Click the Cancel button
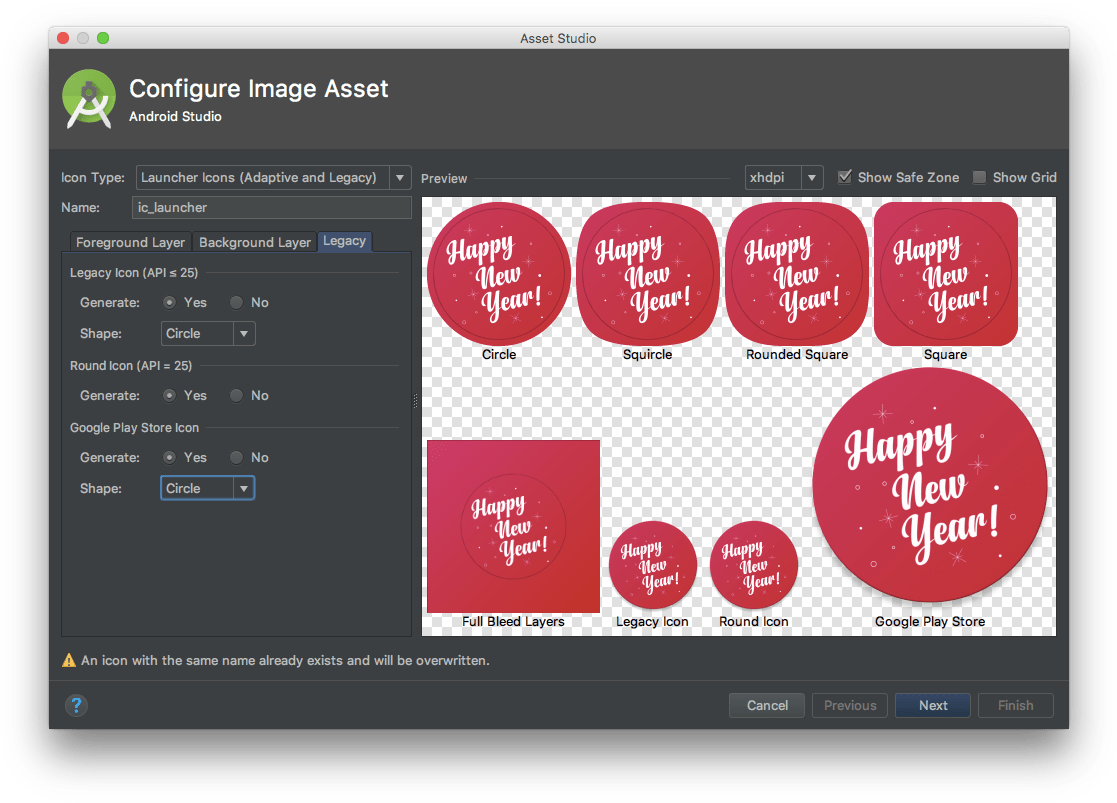The image size is (1117, 803). point(767,705)
